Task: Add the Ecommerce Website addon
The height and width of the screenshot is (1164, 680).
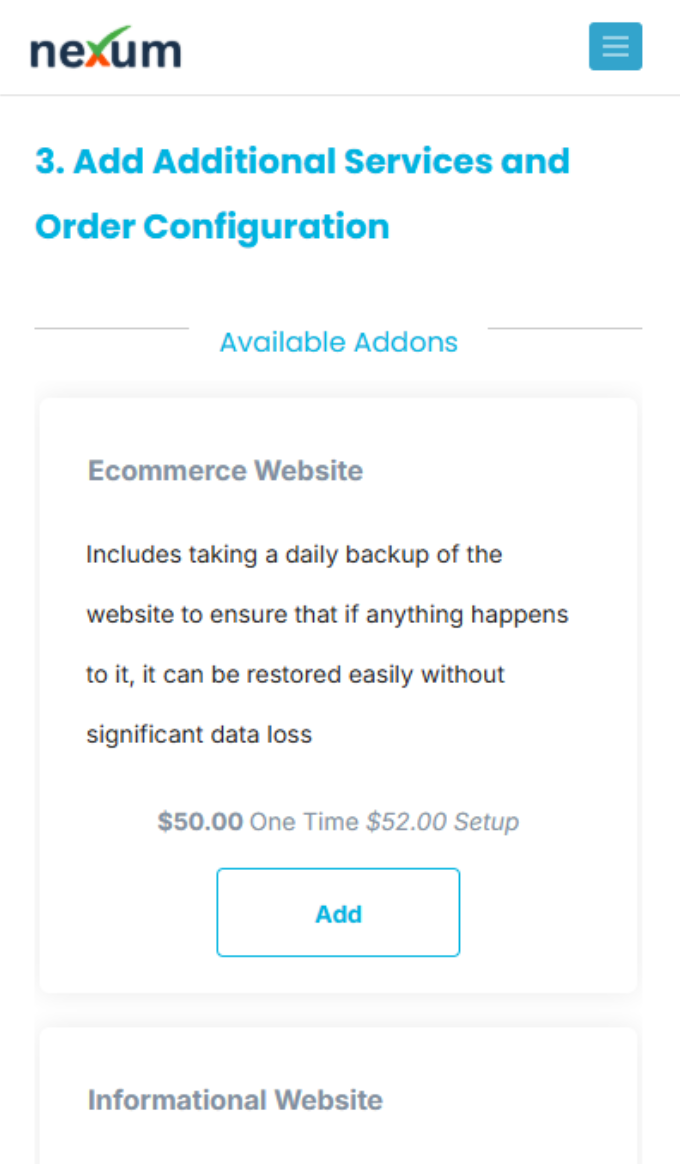Action: tap(339, 912)
